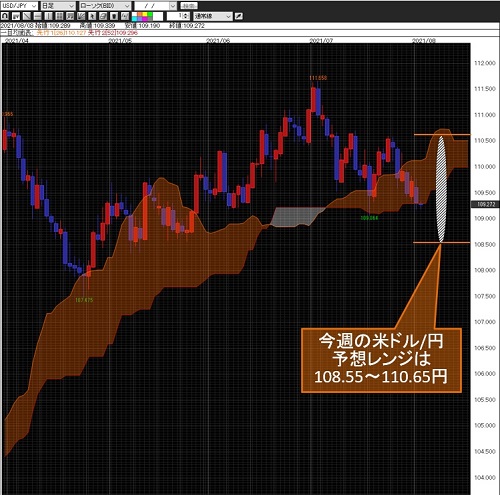
Task: Open the USD/JPY currency pair dropdown
Action: (19, 6)
